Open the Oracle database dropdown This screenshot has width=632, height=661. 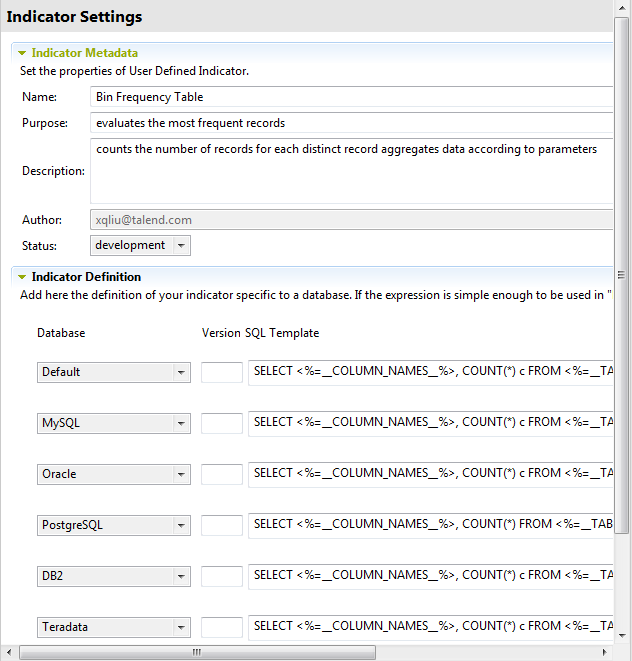coord(181,474)
